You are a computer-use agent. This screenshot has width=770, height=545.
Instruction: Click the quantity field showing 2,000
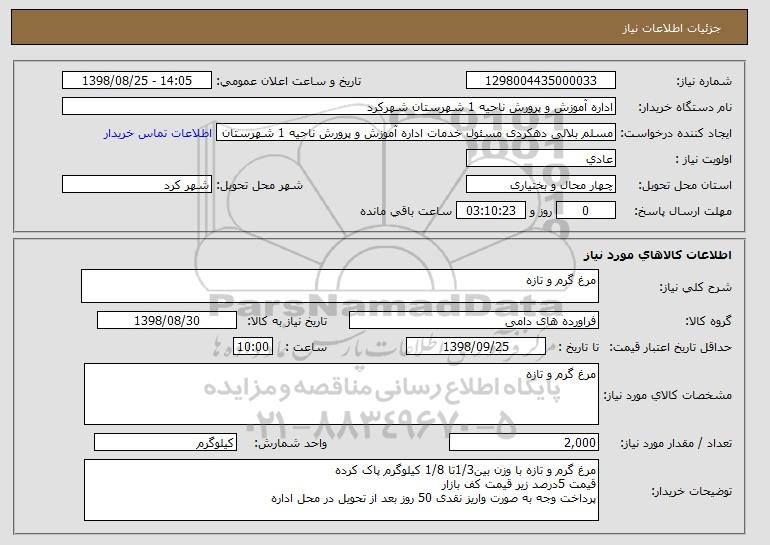pos(524,443)
